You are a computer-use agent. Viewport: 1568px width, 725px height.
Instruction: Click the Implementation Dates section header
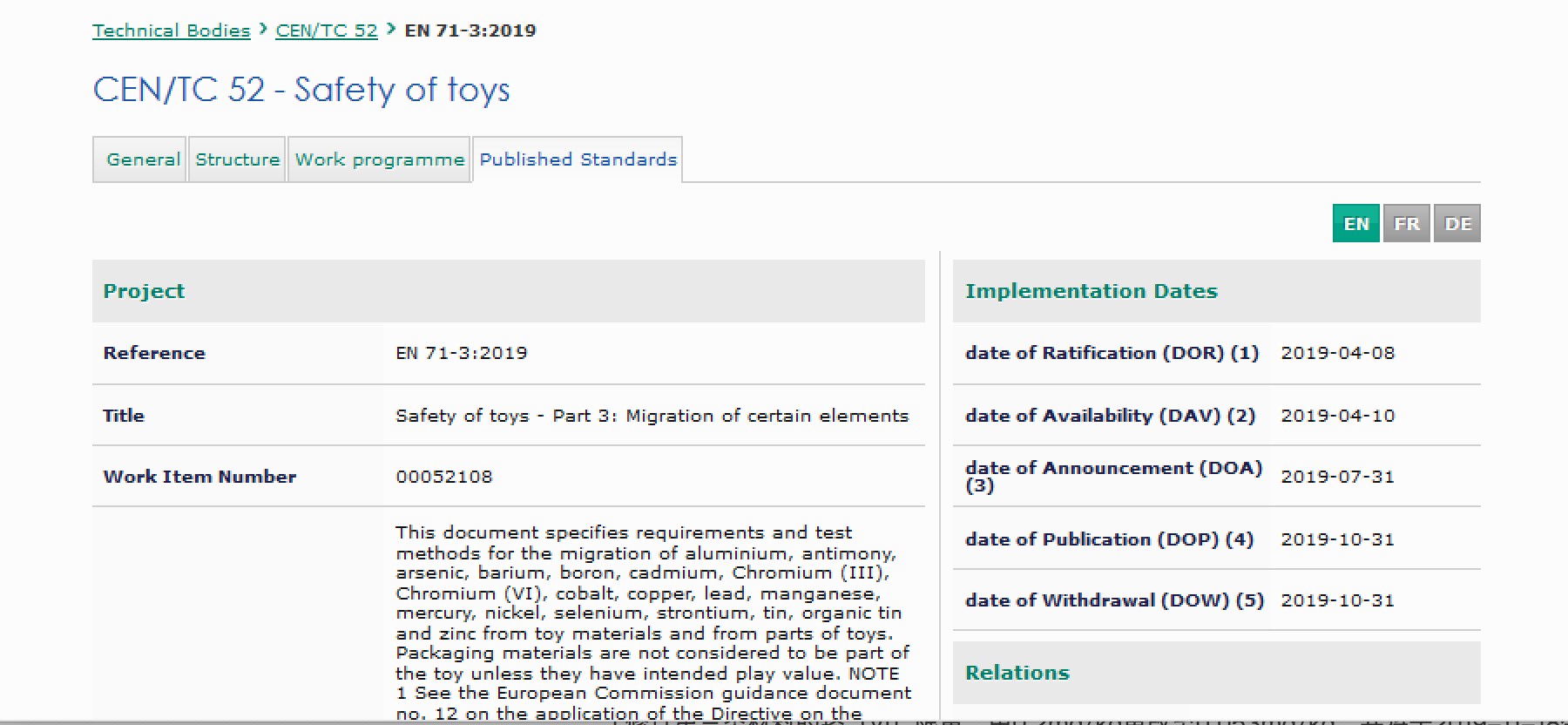(x=1091, y=291)
